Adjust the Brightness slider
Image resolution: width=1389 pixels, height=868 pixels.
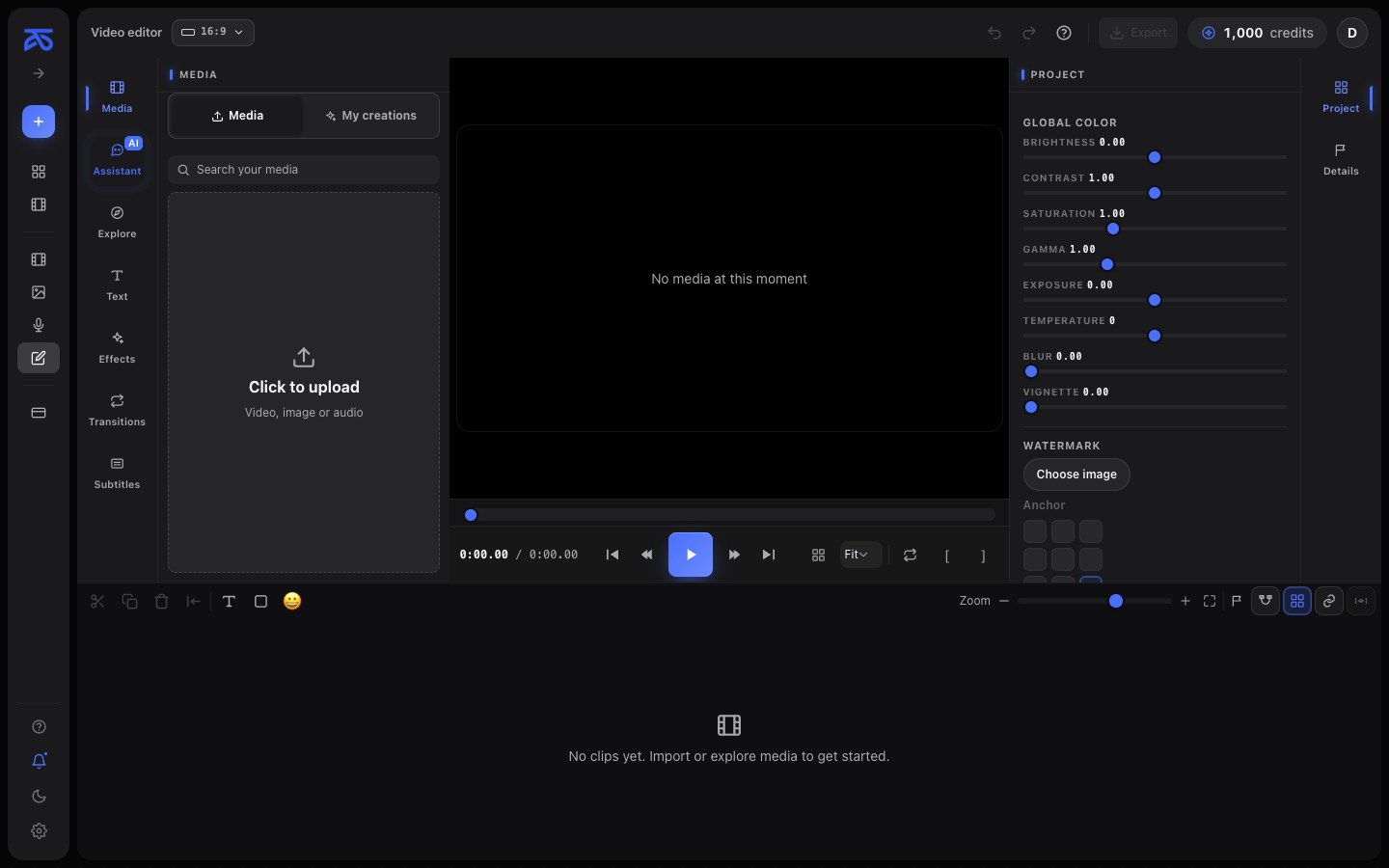1155,157
